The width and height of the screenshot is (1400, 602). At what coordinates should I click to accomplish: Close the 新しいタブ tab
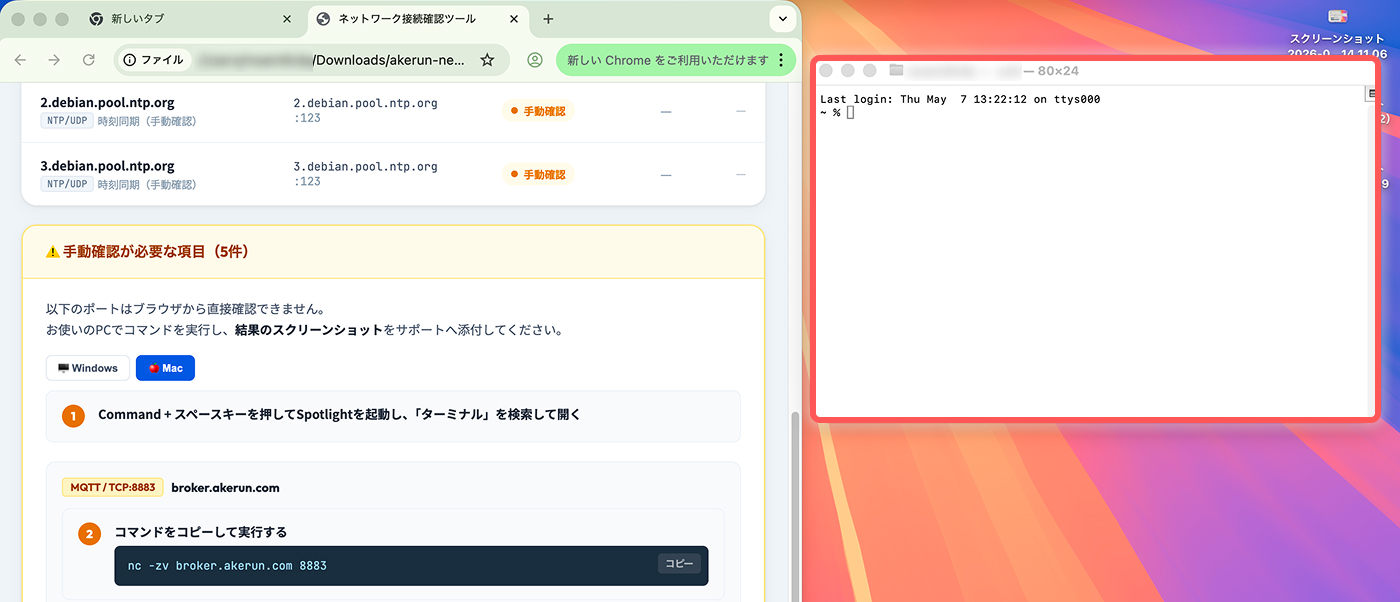click(287, 19)
